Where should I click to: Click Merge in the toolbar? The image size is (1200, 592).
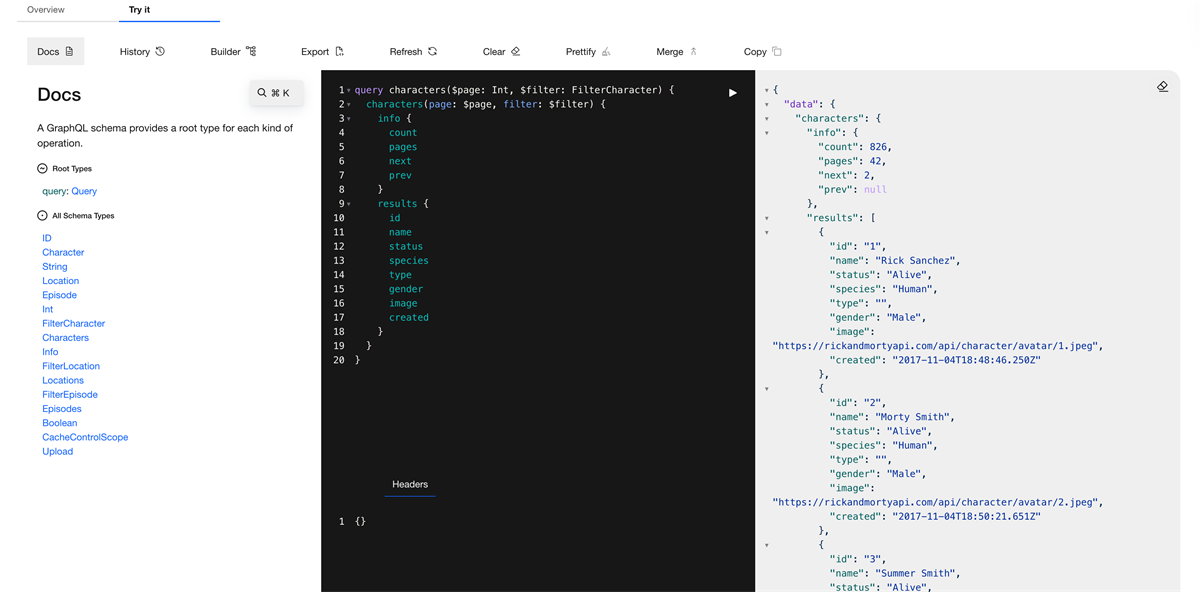(677, 51)
